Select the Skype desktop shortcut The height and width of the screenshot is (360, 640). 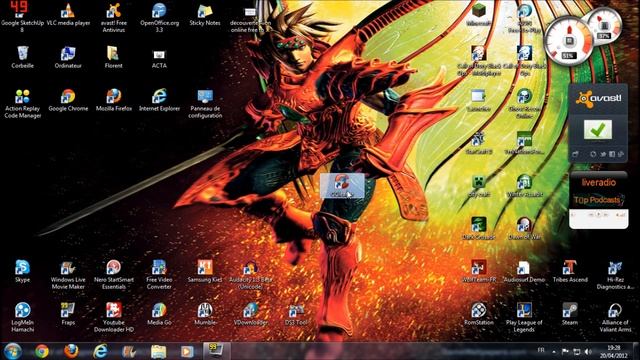[x=22, y=271]
